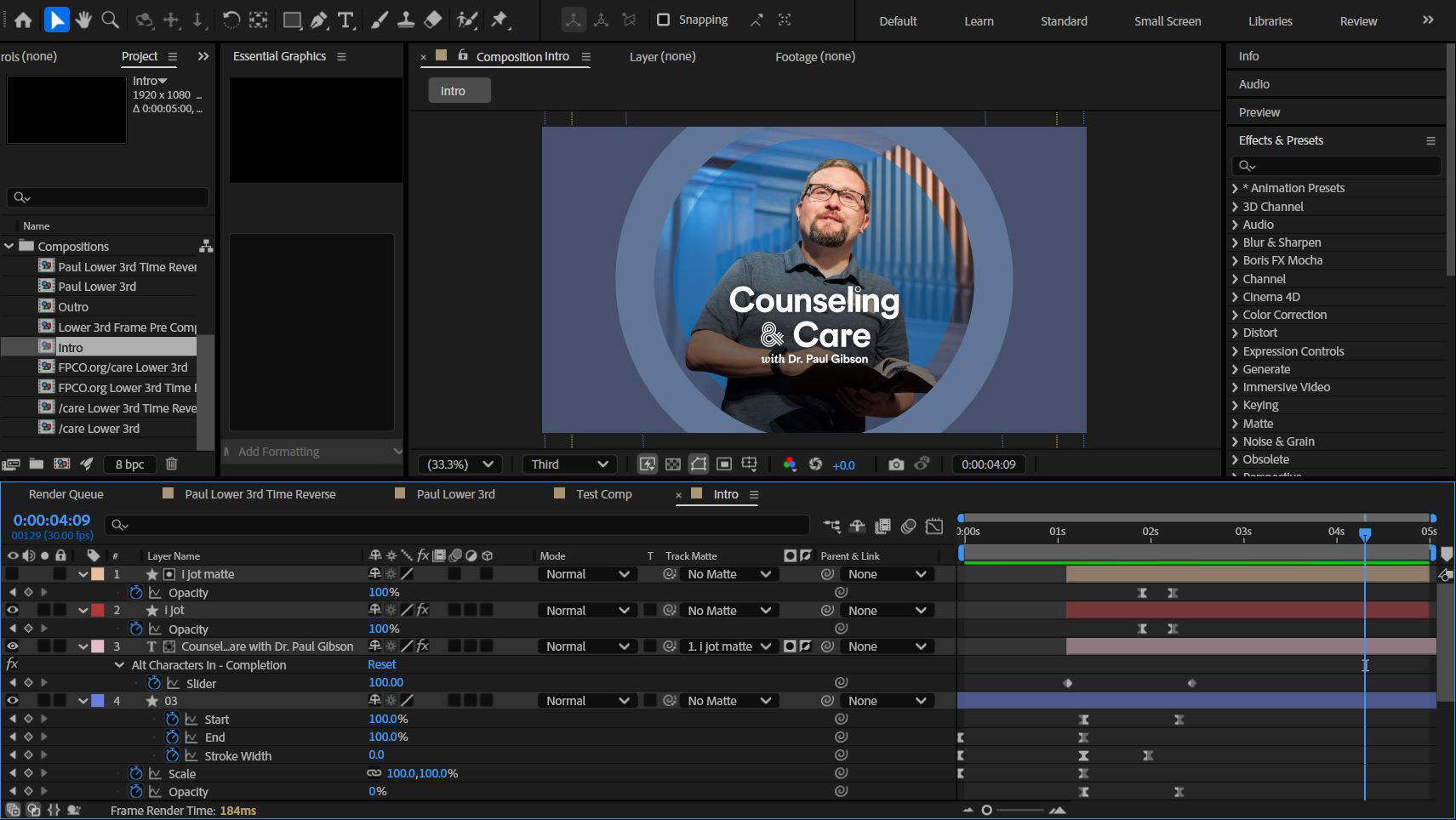The width and height of the screenshot is (1456, 820).
Task: Take a snapshot with camera icon
Action: click(x=895, y=464)
